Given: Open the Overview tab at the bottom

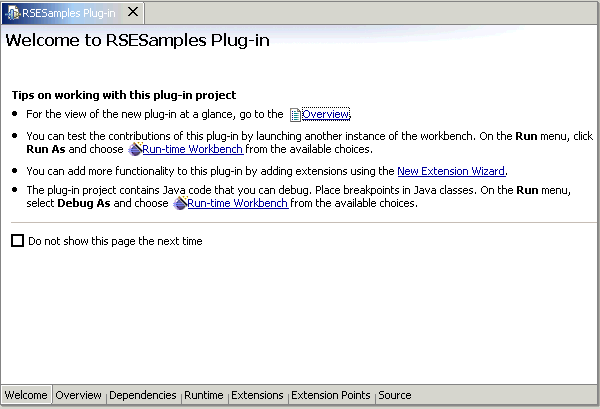Looking at the screenshot, I should (78, 396).
